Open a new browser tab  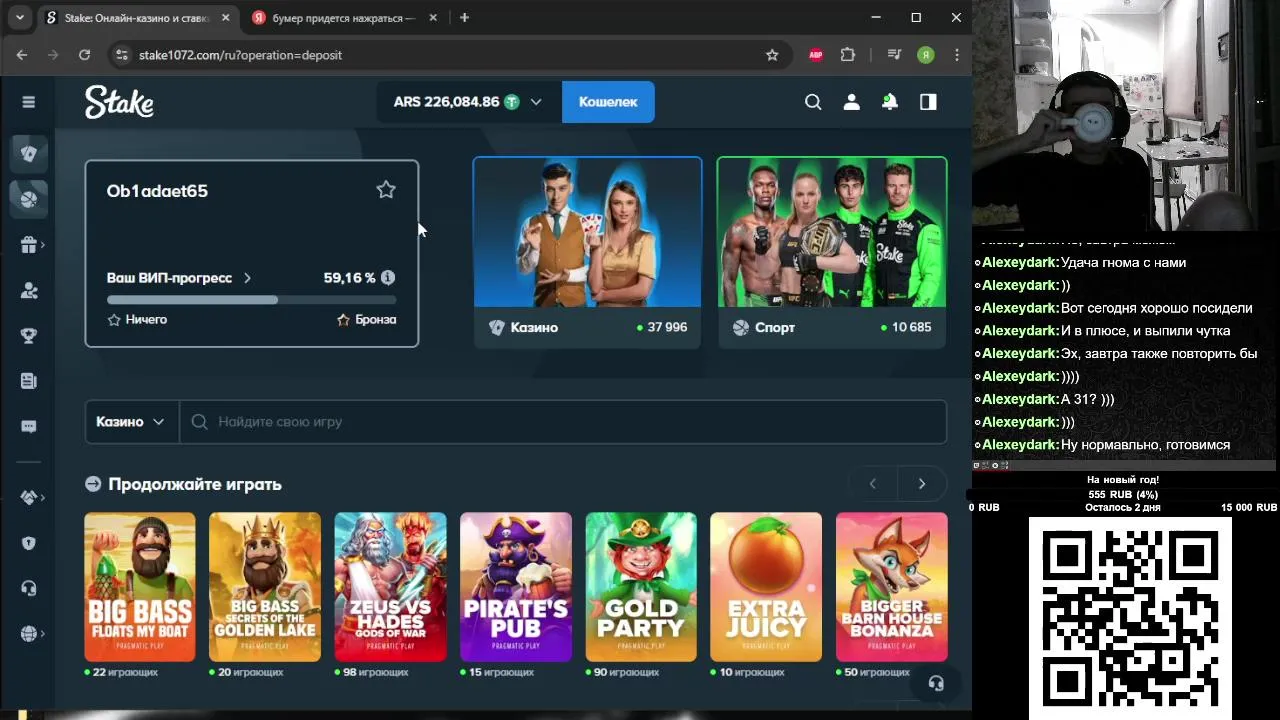[464, 18]
